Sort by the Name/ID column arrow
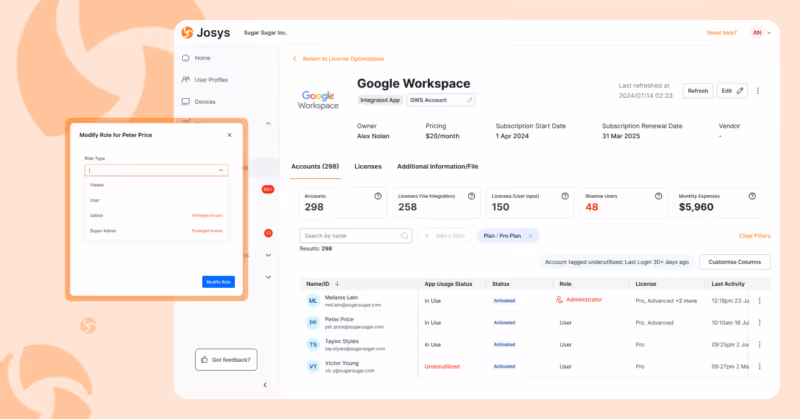Image resolution: width=800 pixels, height=419 pixels. click(337, 284)
